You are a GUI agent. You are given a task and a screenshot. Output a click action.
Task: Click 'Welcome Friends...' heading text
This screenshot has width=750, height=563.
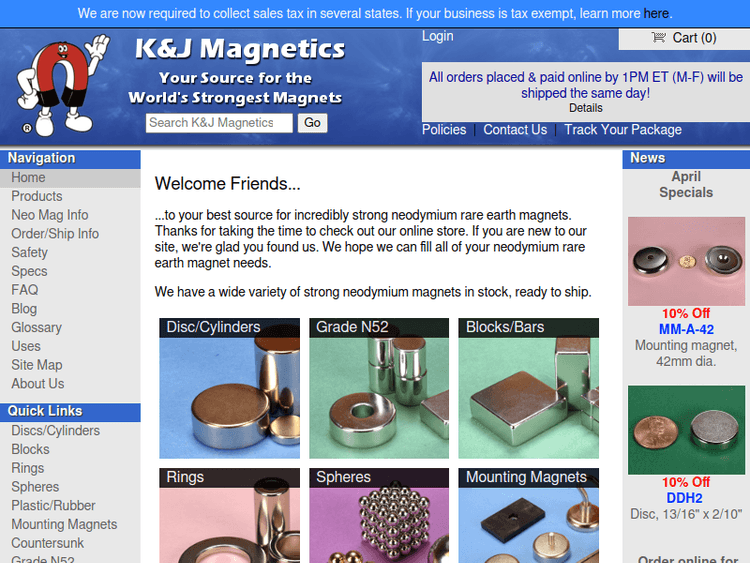228,184
